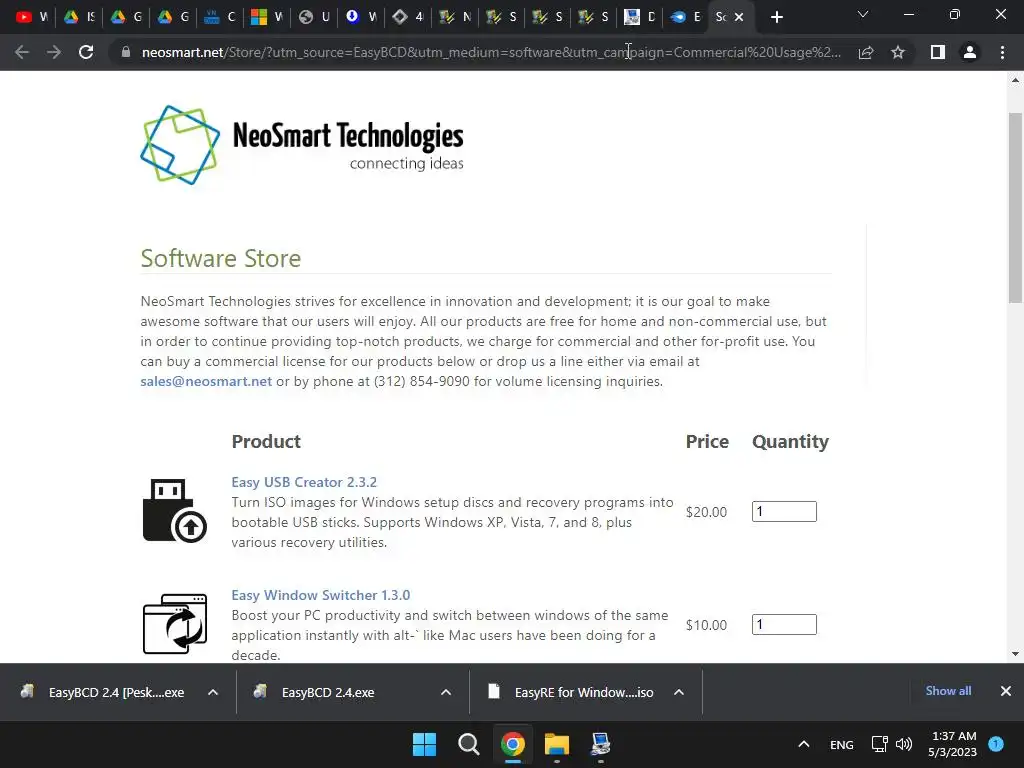
Task: Click the scrollbar down arrow
Action: pyautogui.click(x=1015, y=654)
